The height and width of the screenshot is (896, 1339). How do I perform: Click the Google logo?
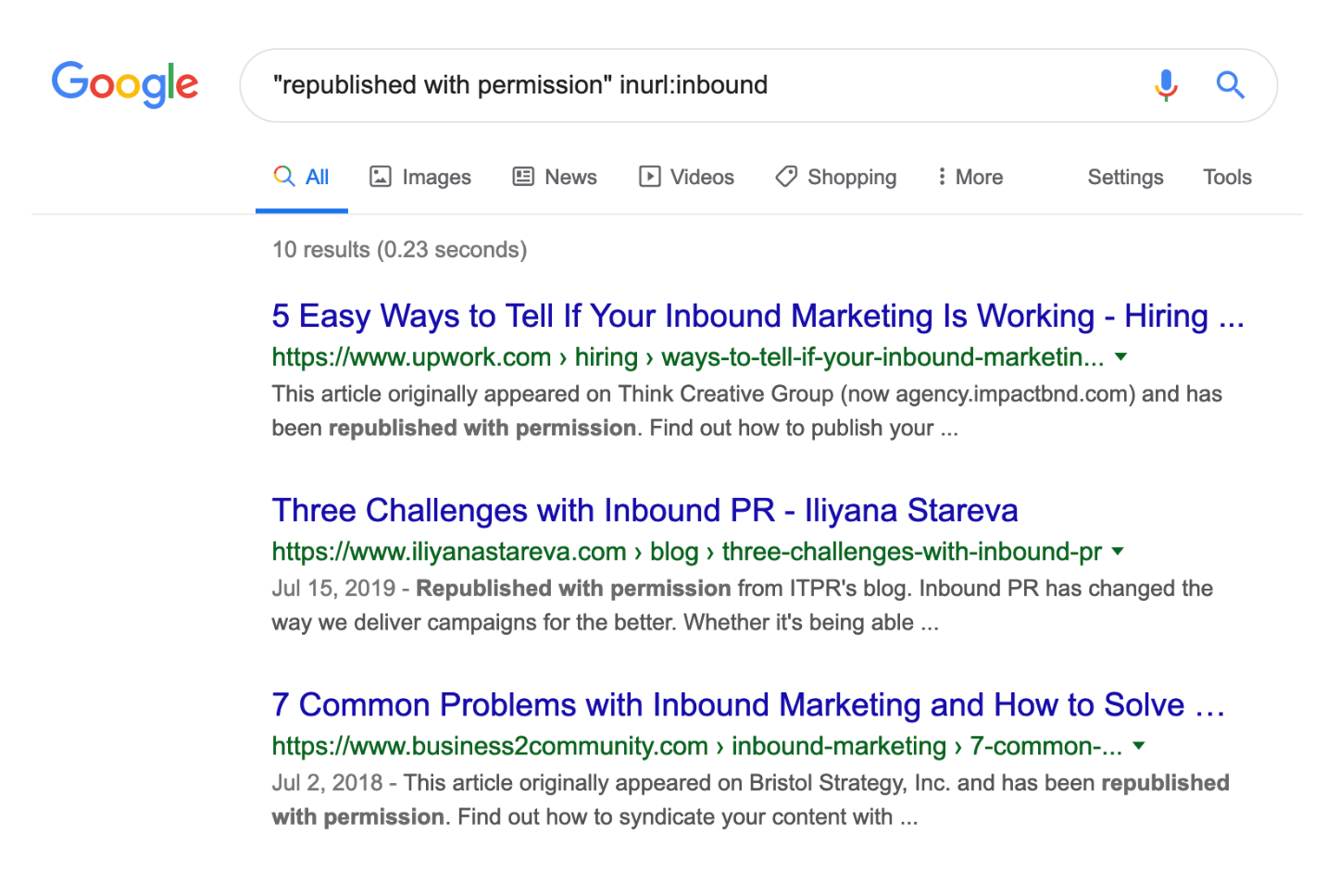125,84
